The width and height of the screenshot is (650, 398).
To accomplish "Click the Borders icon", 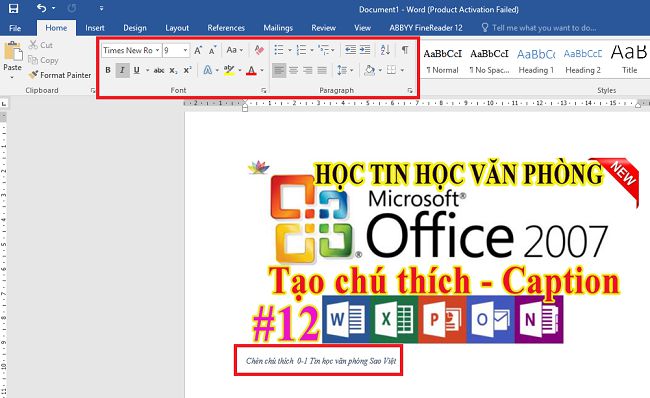I will pos(391,70).
